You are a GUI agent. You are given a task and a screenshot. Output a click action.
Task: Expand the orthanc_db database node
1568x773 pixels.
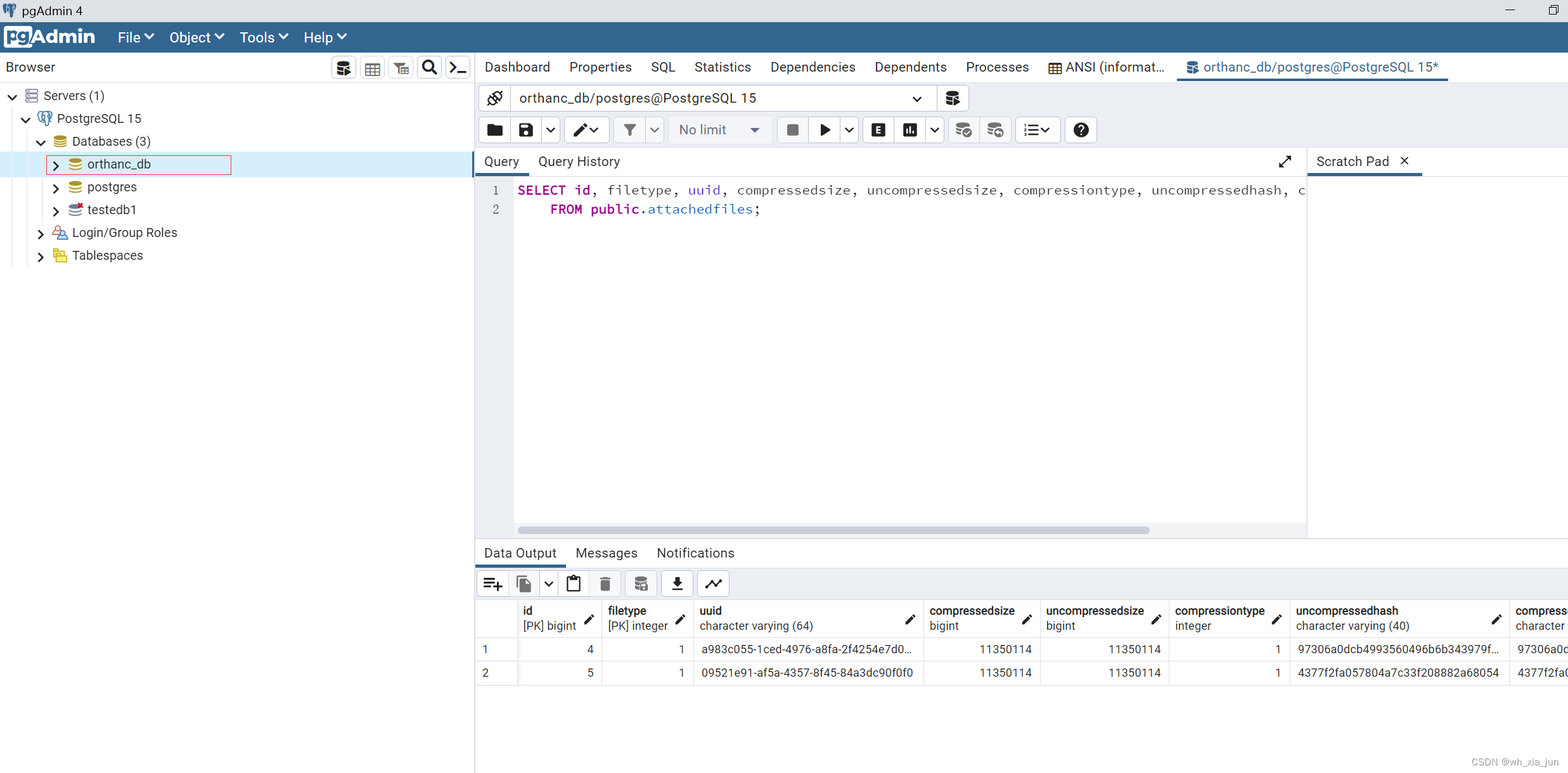click(56, 165)
